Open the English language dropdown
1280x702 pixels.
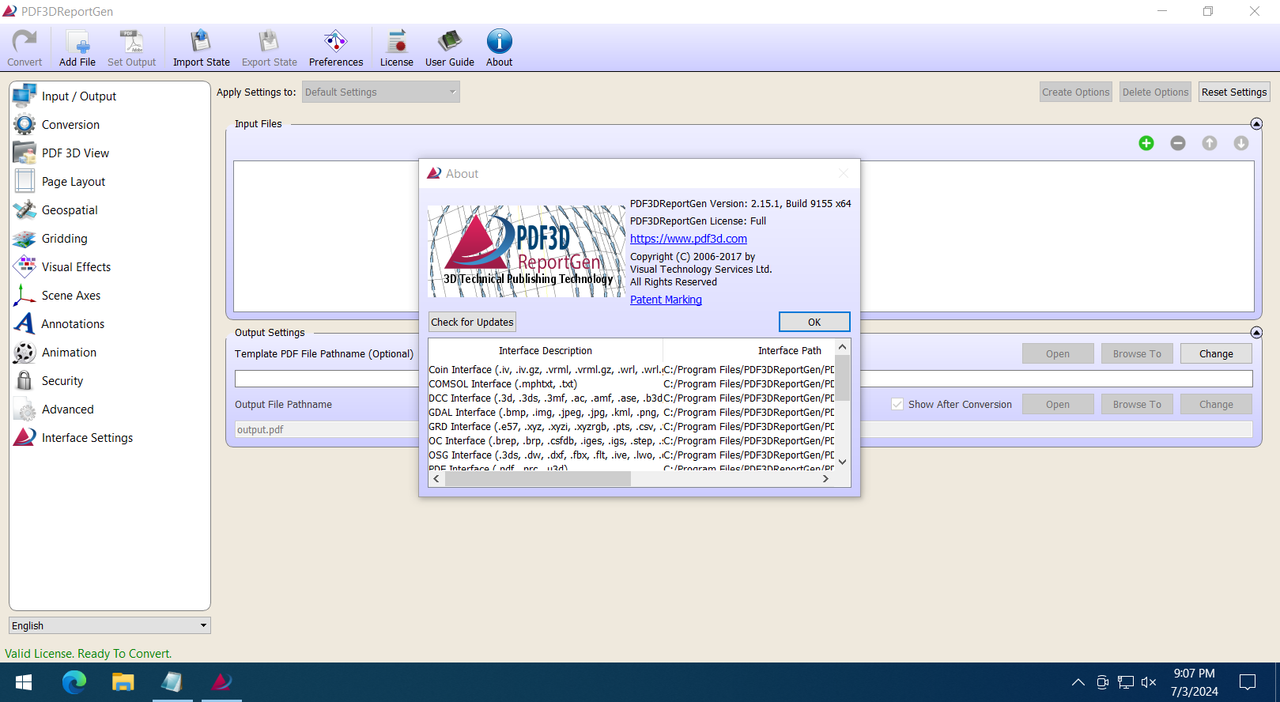click(x=110, y=625)
